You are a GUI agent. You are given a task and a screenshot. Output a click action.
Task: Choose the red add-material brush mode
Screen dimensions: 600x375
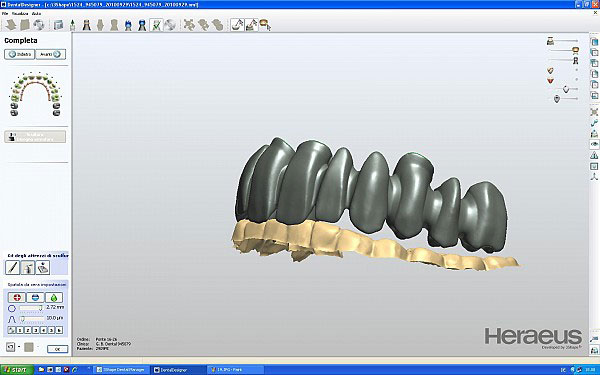click(17, 297)
